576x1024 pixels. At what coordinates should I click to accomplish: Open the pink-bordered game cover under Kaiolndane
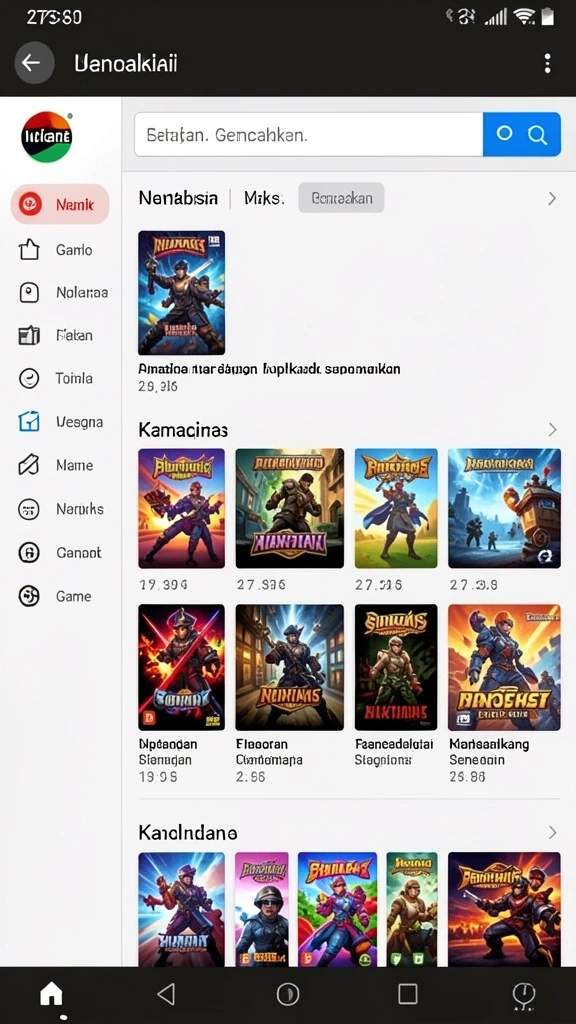261,909
